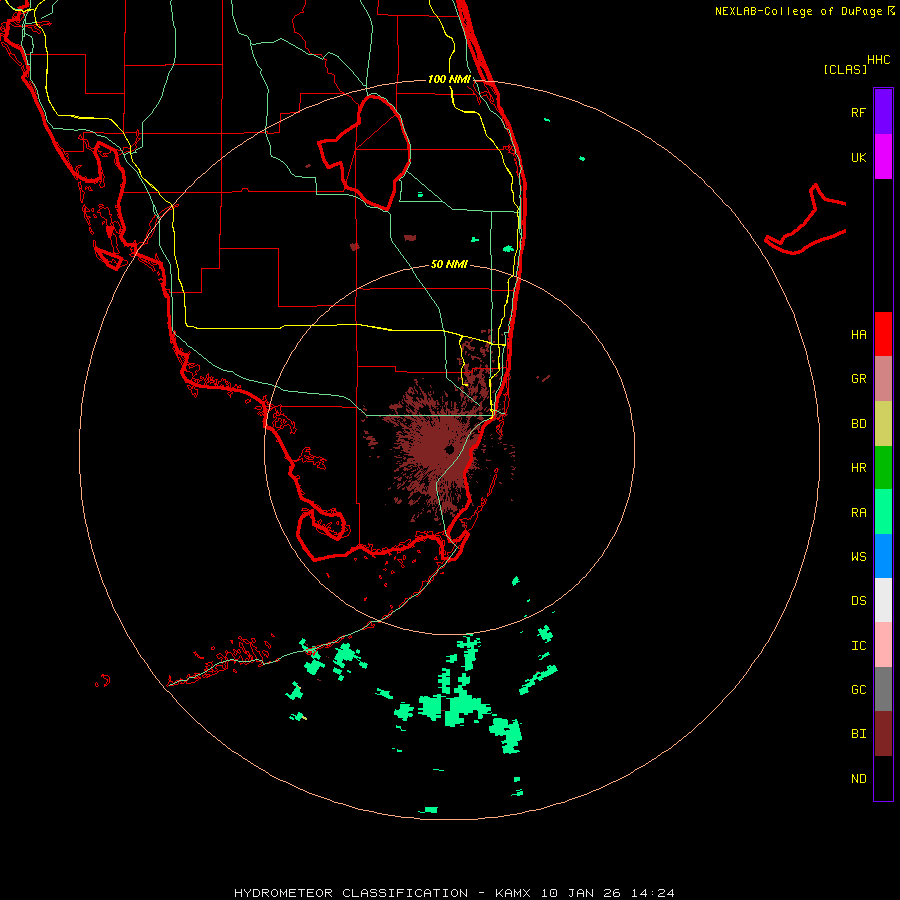The width and height of the screenshot is (900, 900).
Task: Select the pink GR legend color
Action: coord(883,378)
